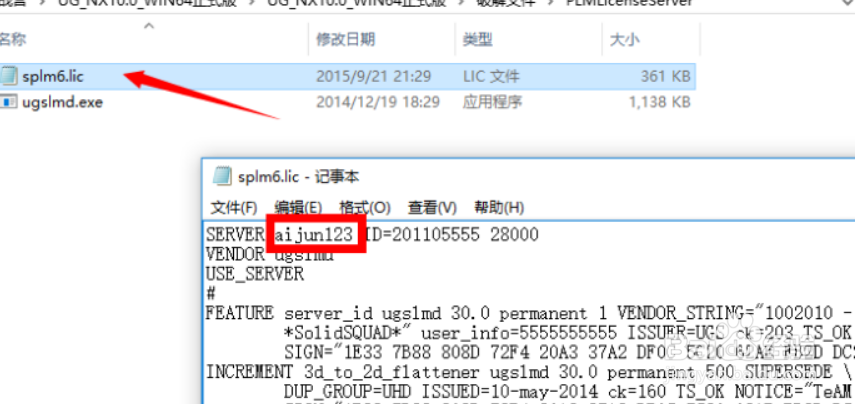Click the 361 KB size cell
The width and height of the screenshot is (865, 404).
pos(665,76)
